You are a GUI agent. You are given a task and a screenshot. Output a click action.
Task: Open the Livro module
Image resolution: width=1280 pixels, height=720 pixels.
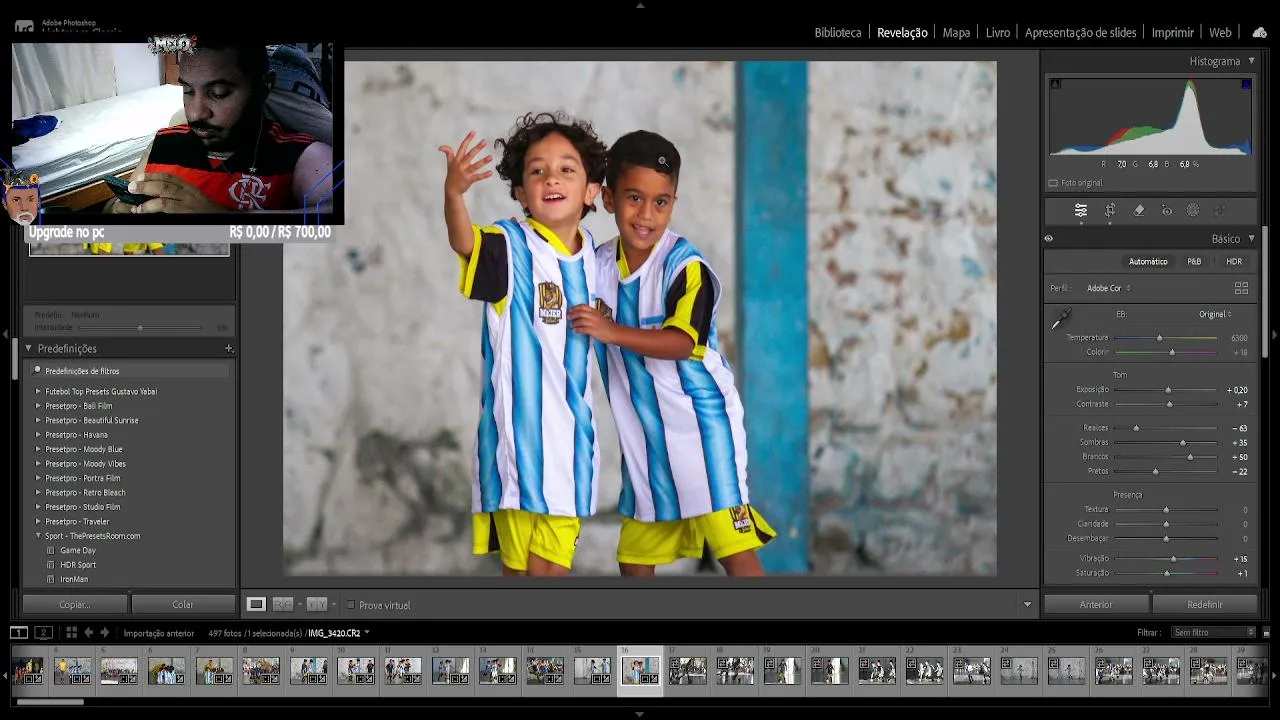998,32
